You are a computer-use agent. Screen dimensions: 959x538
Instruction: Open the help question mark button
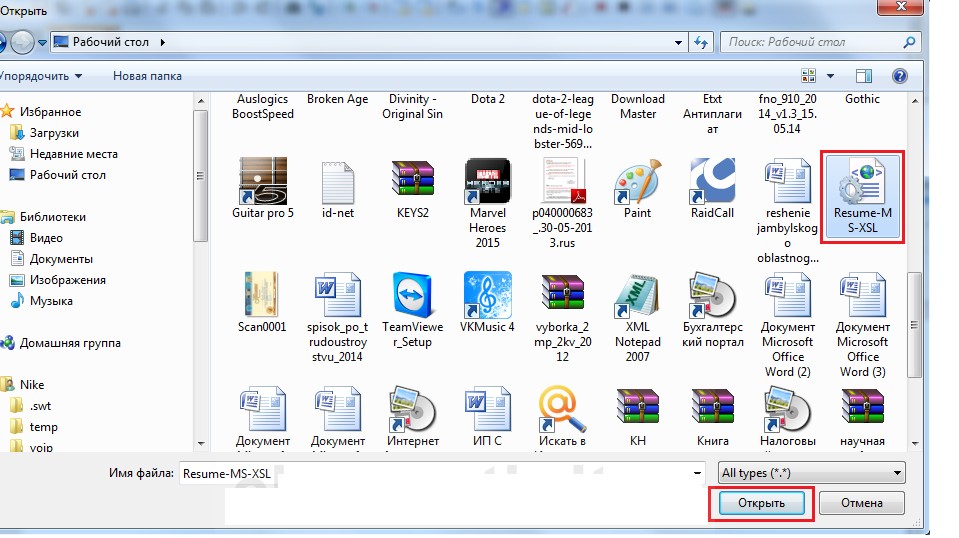[900, 76]
